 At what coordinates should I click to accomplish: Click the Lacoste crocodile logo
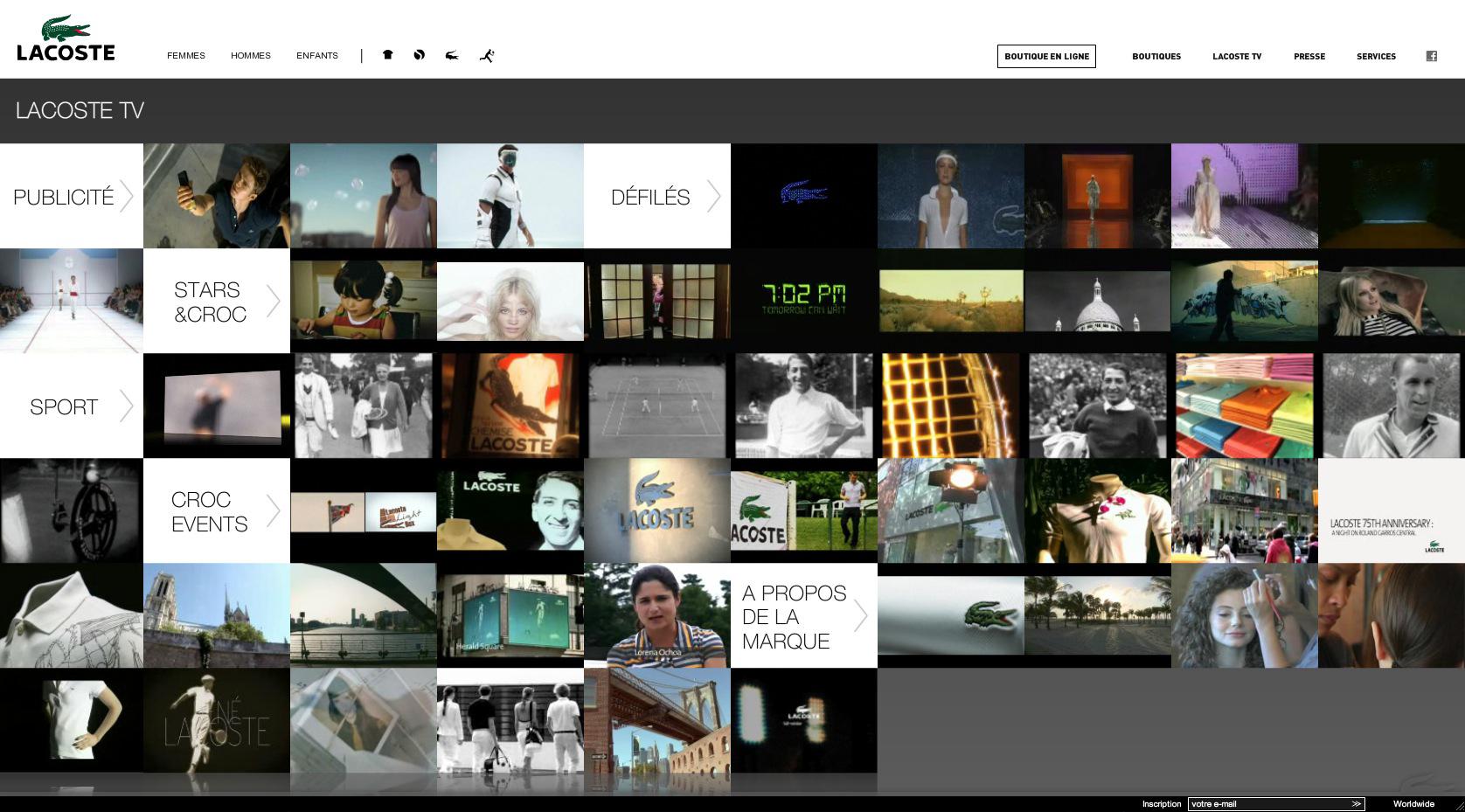pyautogui.click(x=66, y=38)
